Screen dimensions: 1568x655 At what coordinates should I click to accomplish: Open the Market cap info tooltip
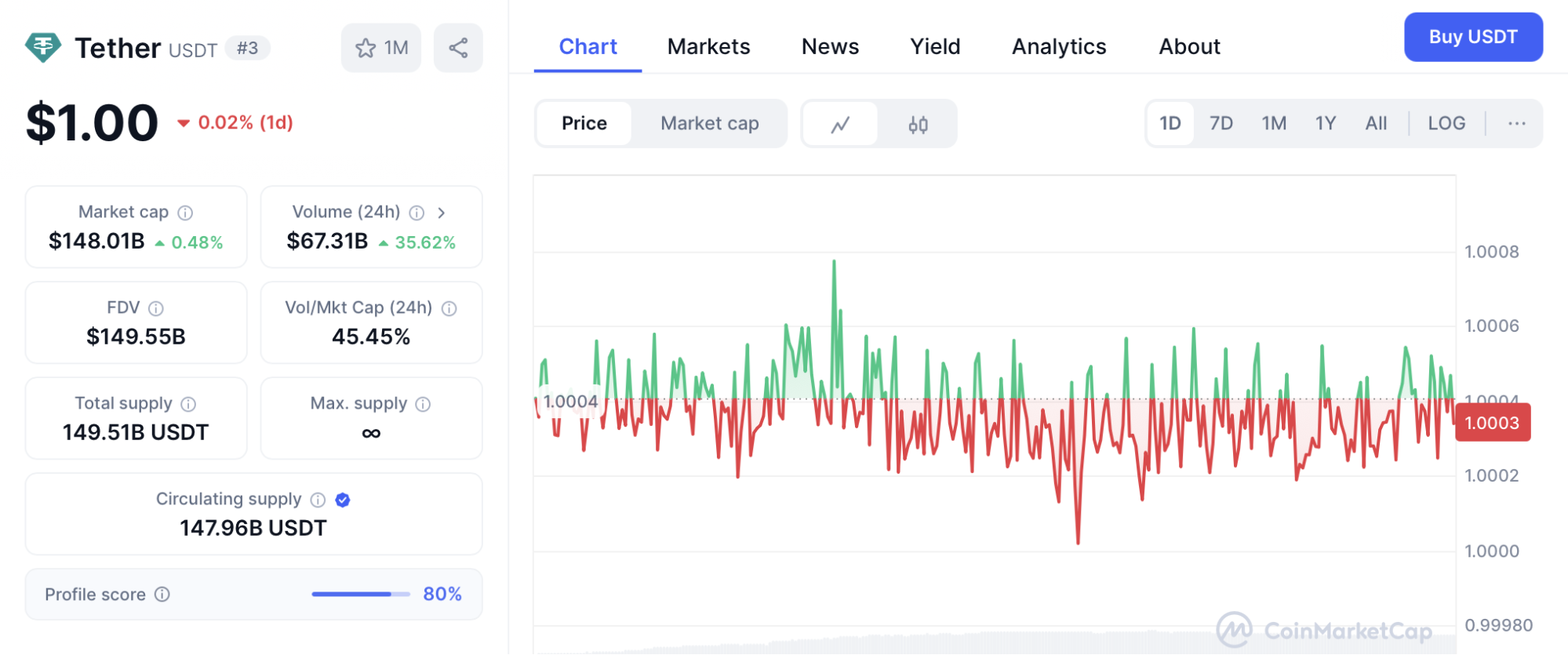185,212
